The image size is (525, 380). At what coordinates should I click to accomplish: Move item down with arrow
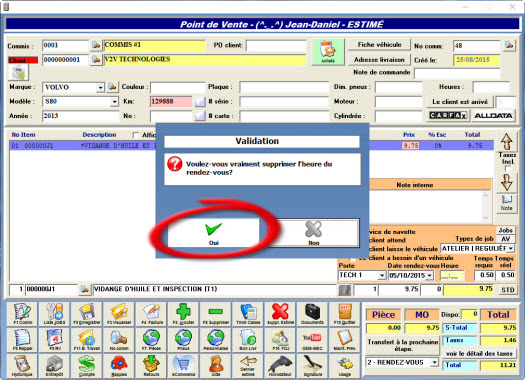(x=507, y=183)
